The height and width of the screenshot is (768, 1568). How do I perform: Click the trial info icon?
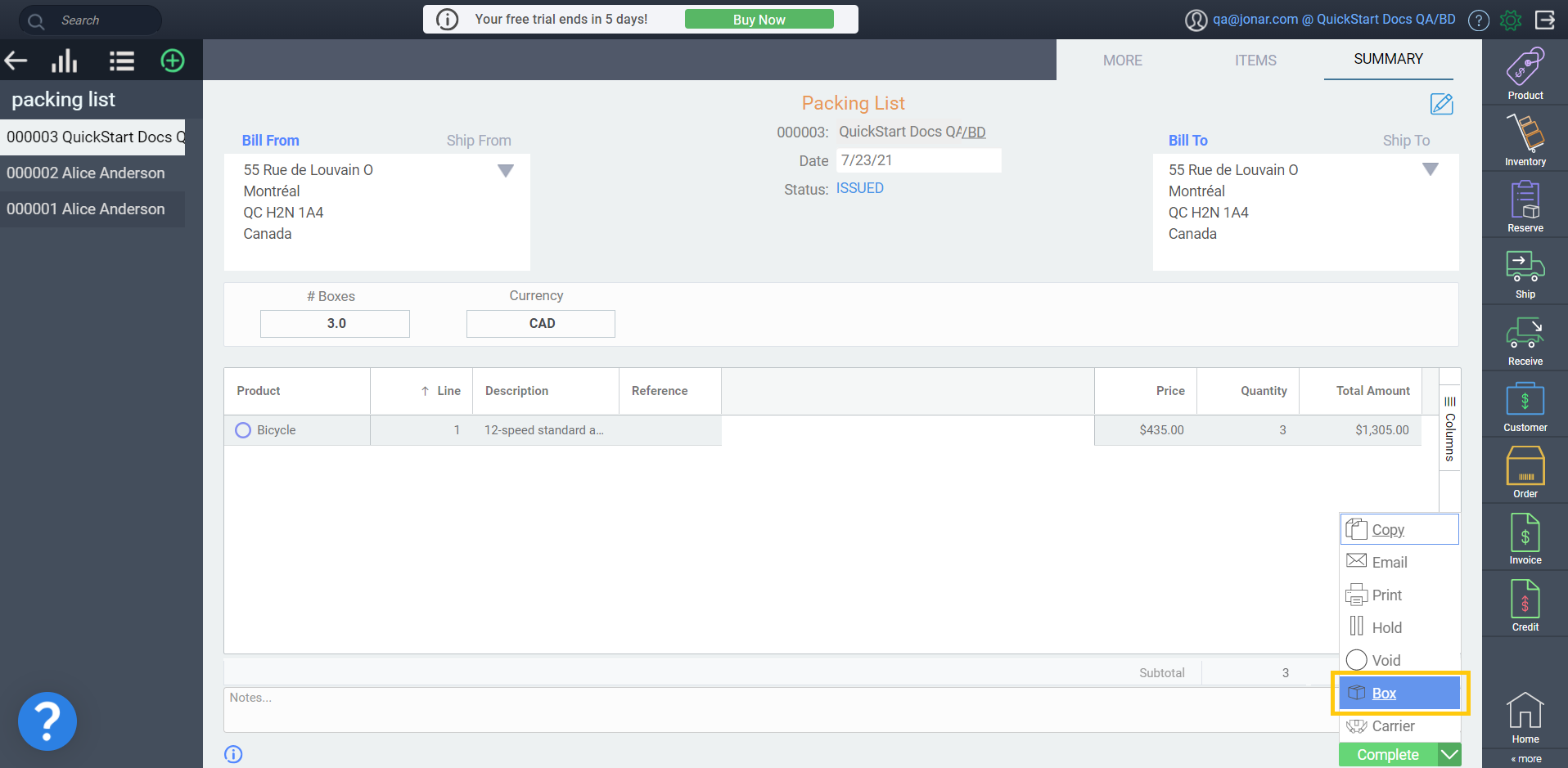coord(447,19)
